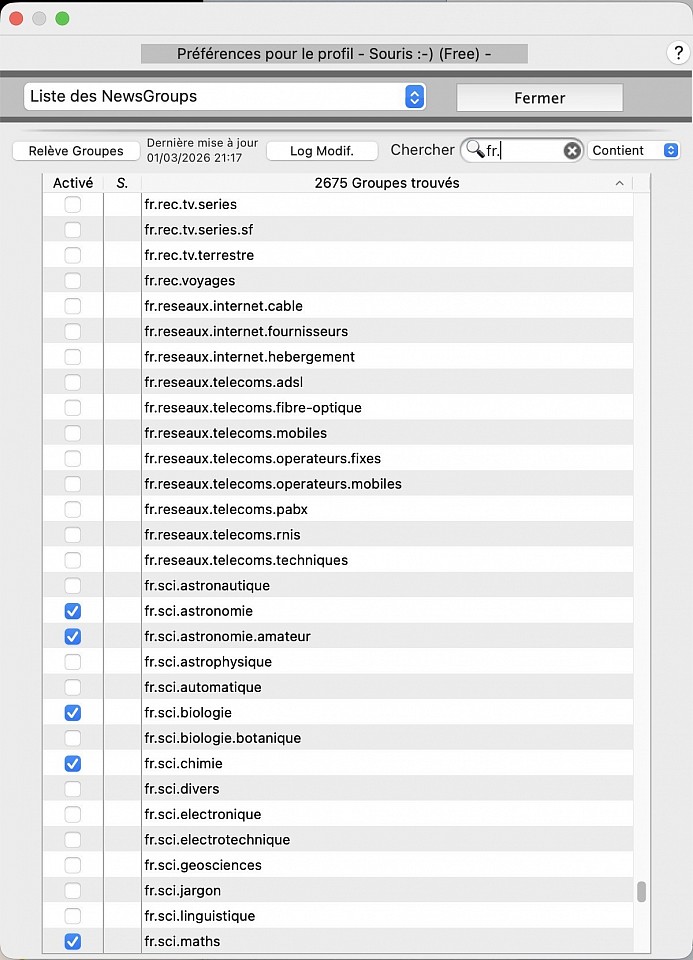
Task: Activate fr.rec.voyages newsgroup checkbox
Action: 72,281
